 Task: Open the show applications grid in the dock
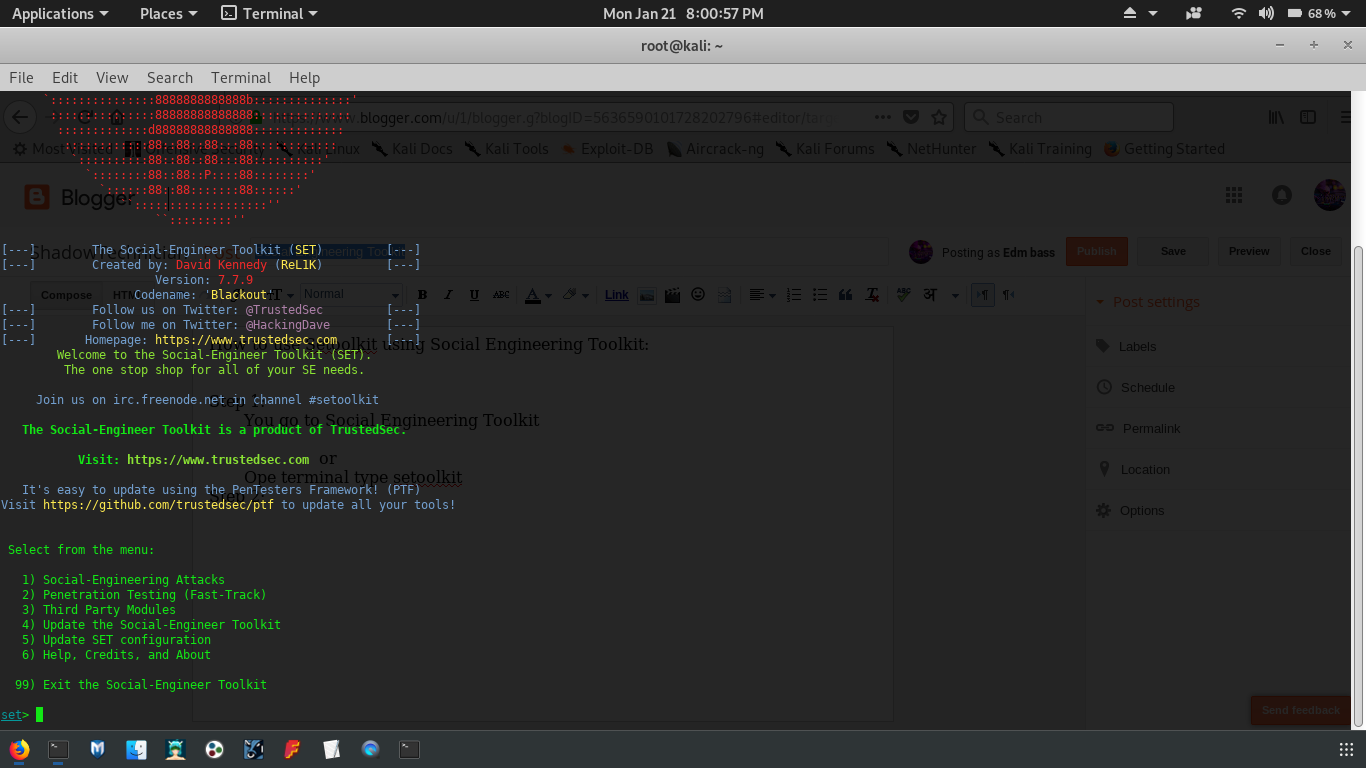1346,749
